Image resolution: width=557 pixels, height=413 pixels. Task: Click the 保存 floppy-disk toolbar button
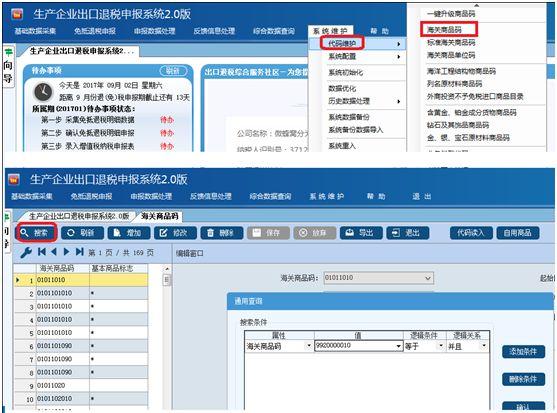pyautogui.click(x=268, y=233)
